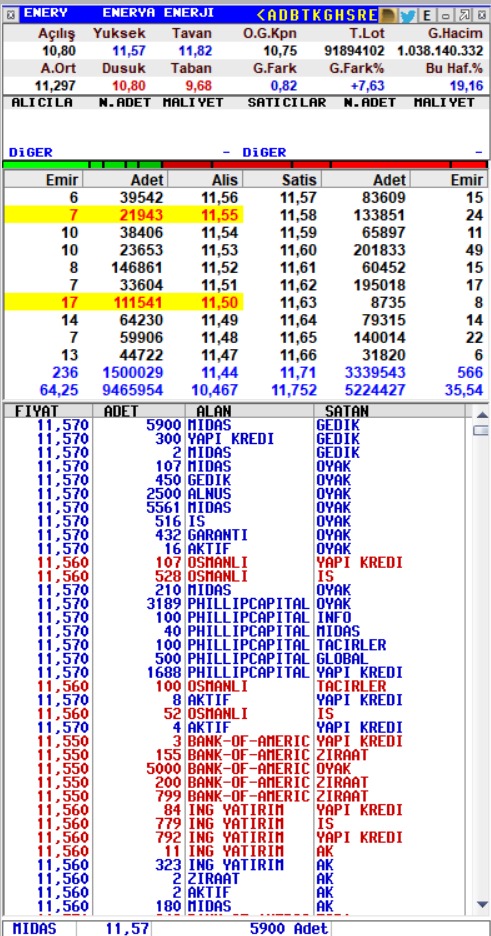Screen dimensions: 491x936
Task: Click MIDAS in bottom status bar
Action: coord(35,929)
